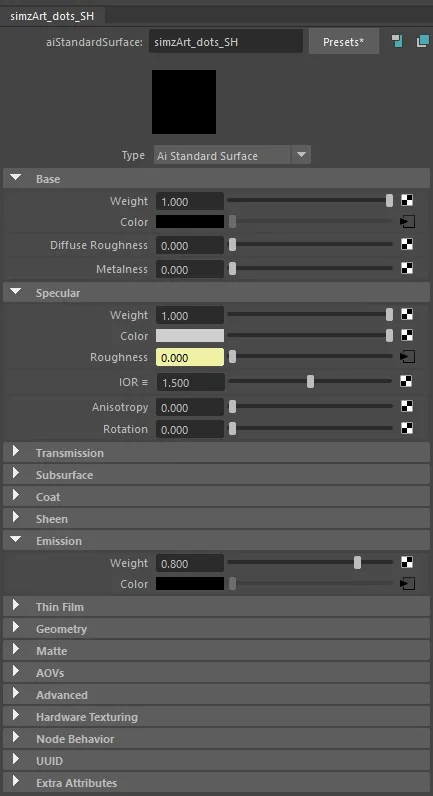This screenshot has height=796, width=433.
Task: Click the Metalness checker map button
Action: [x=407, y=268]
